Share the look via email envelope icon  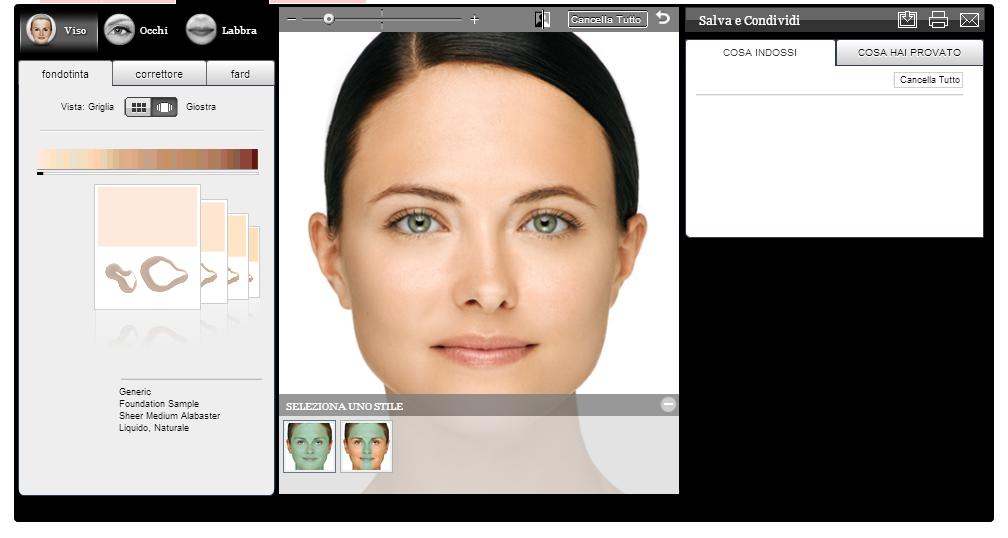pos(969,21)
